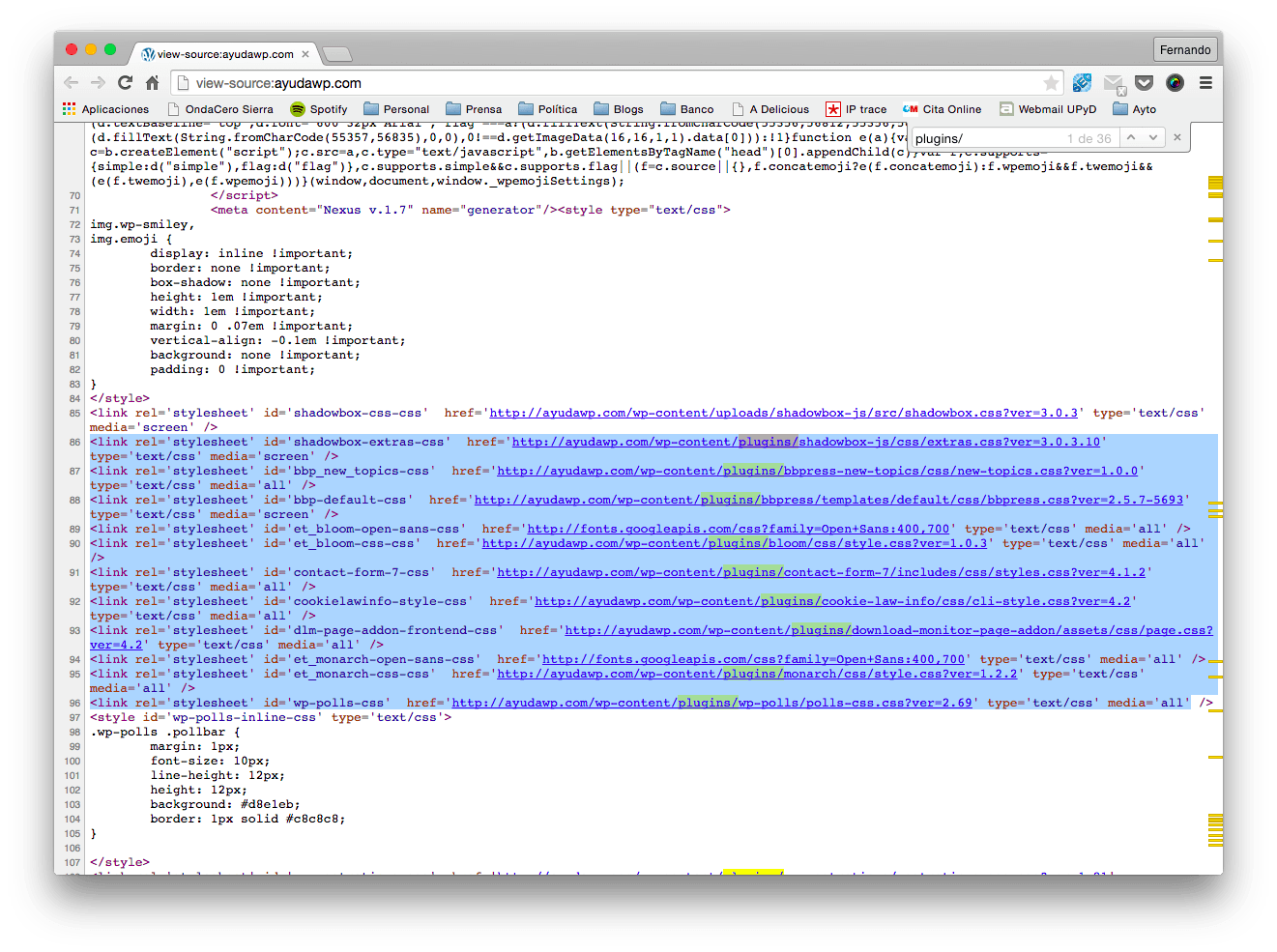
Task: Open the mail checker extension
Action: coord(1114,83)
